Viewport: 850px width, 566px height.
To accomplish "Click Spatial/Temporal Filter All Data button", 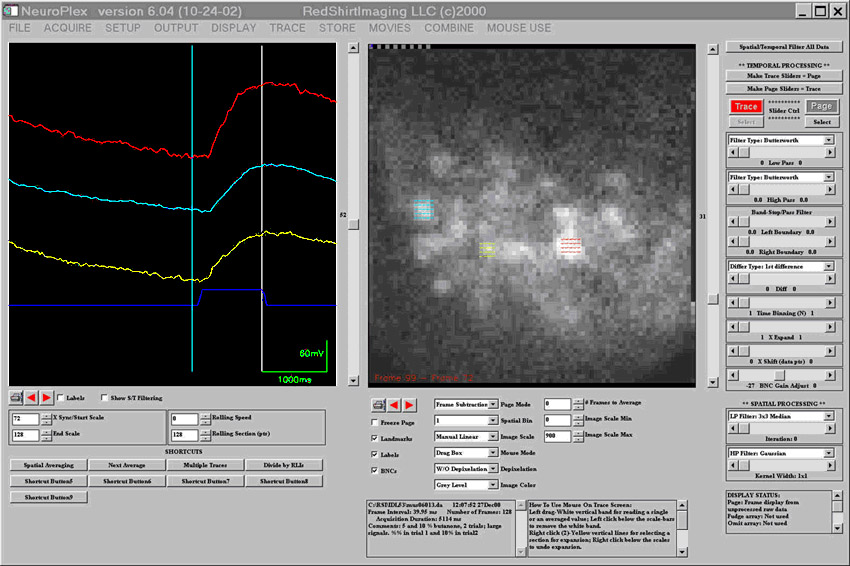I will click(x=784, y=47).
